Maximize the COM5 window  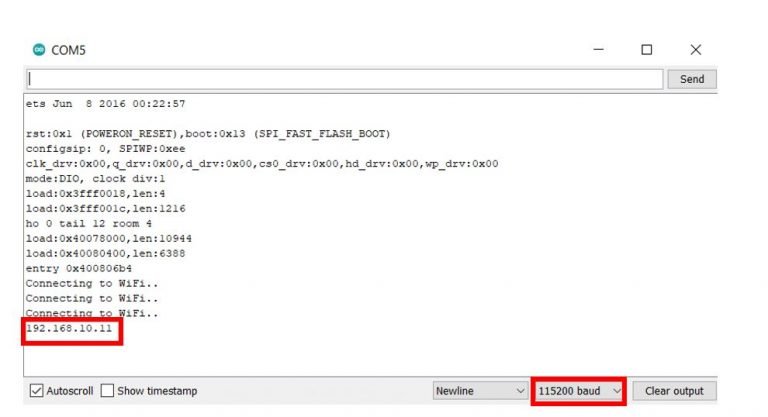(647, 49)
